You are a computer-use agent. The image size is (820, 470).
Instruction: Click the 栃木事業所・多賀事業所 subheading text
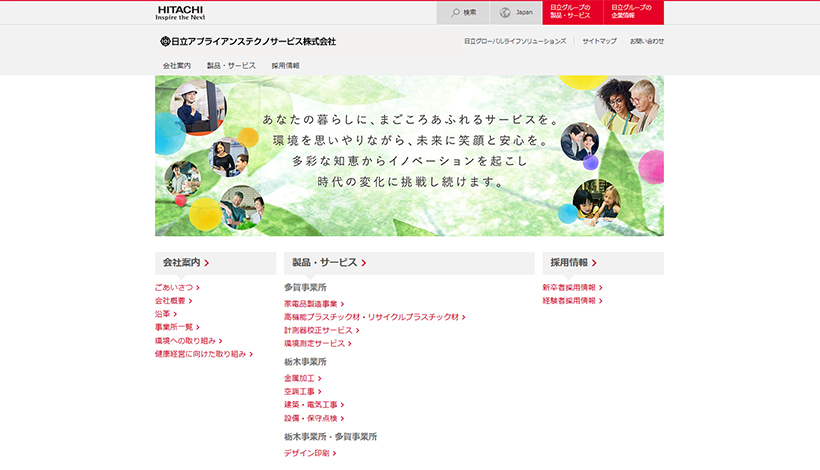coord(331,437)
